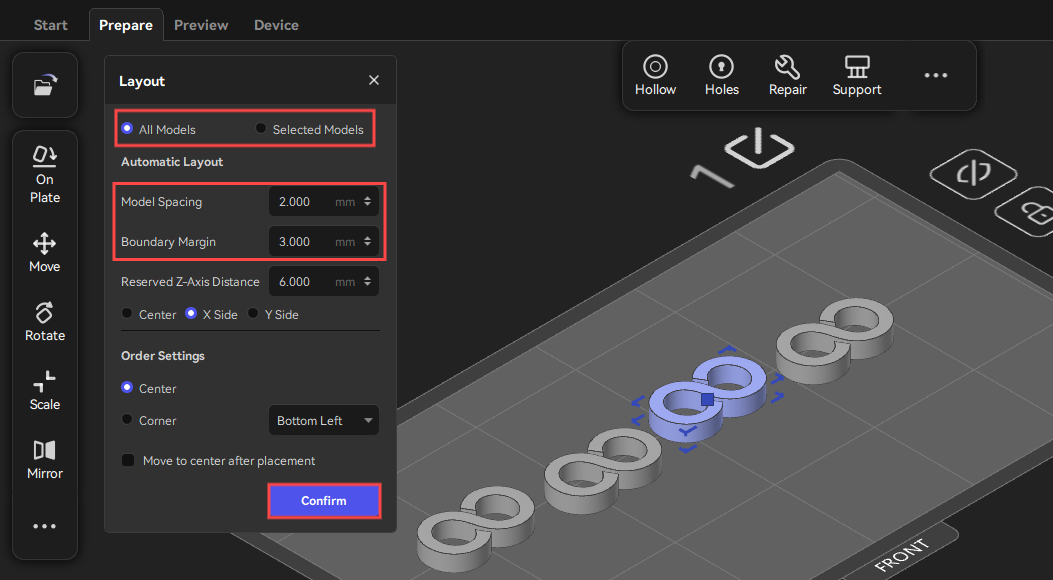The width and height of the screenshot is (1053, 580).
Task: Open the file import folder icon
Action: click(44, 86)
